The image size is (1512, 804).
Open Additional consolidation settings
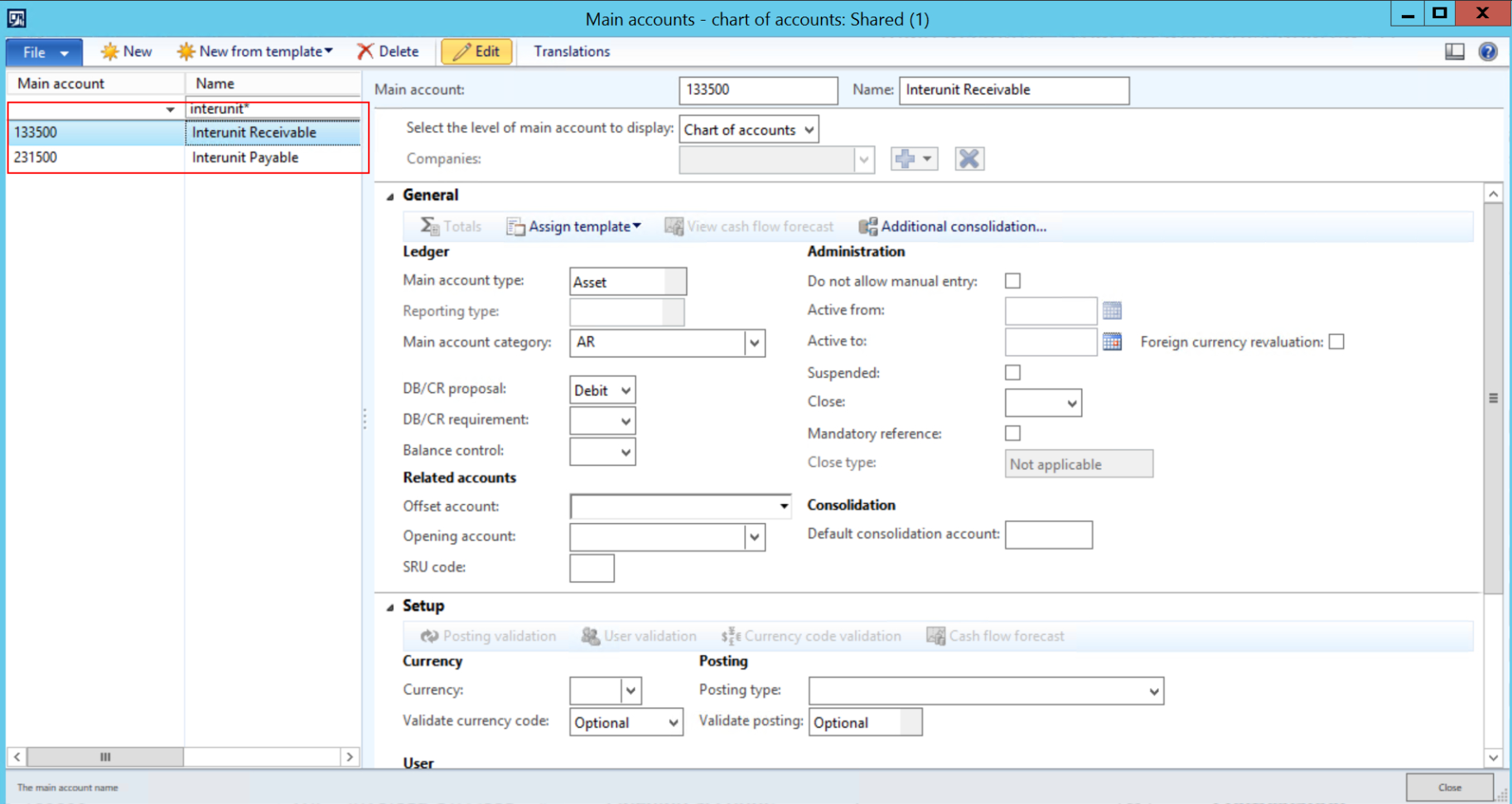coord(952,225)
